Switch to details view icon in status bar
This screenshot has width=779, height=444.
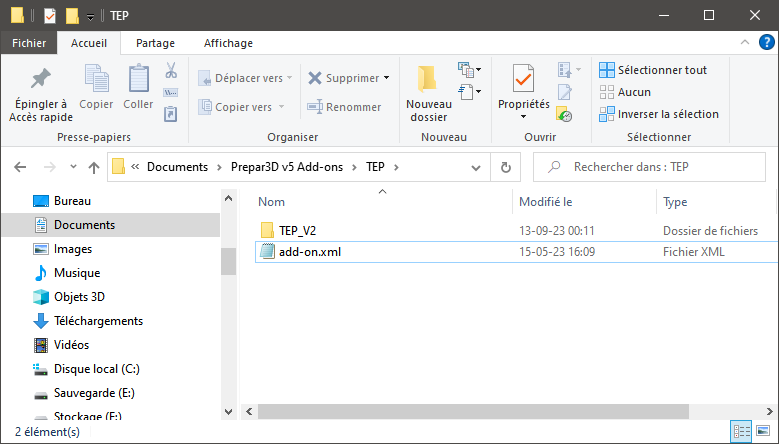(x=742, y=431)
